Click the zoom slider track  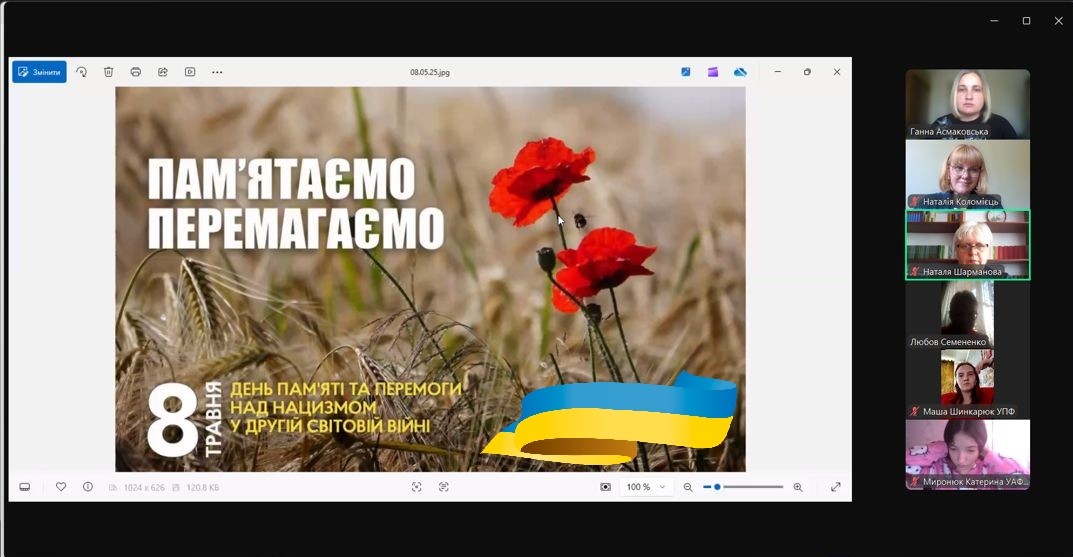(750, 487)
